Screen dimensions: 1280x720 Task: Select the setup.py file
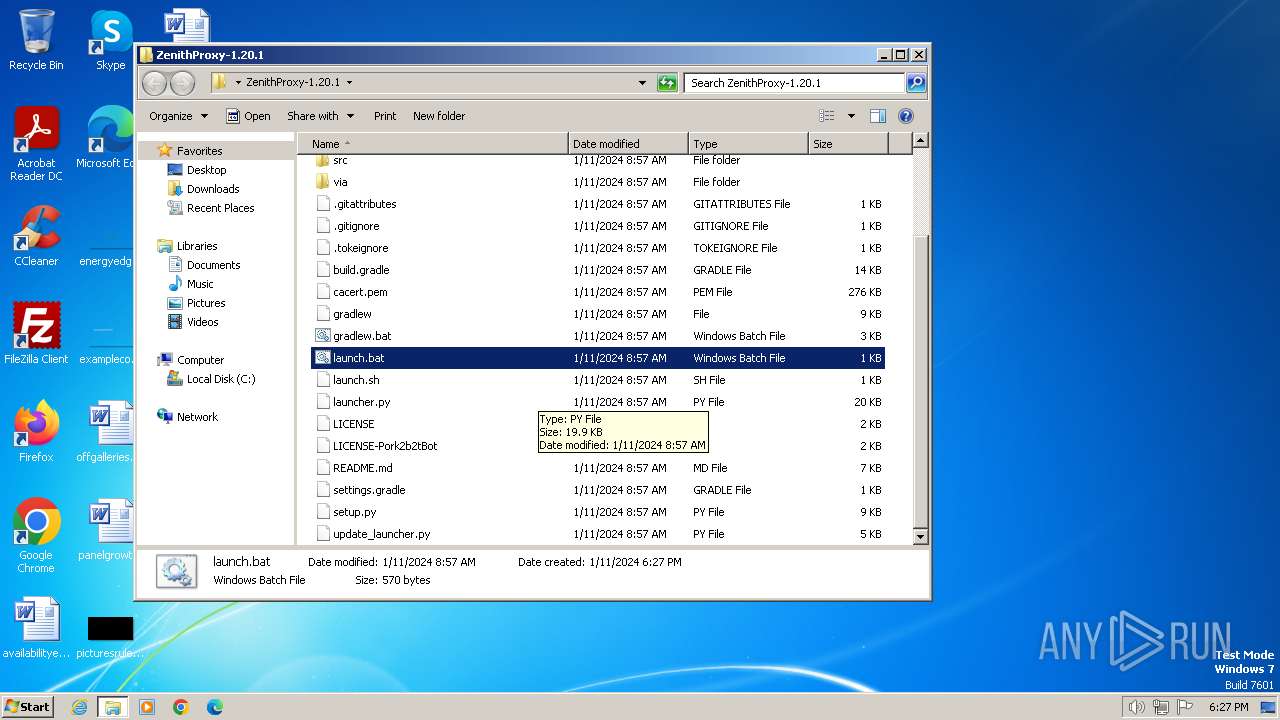(598, 512)
